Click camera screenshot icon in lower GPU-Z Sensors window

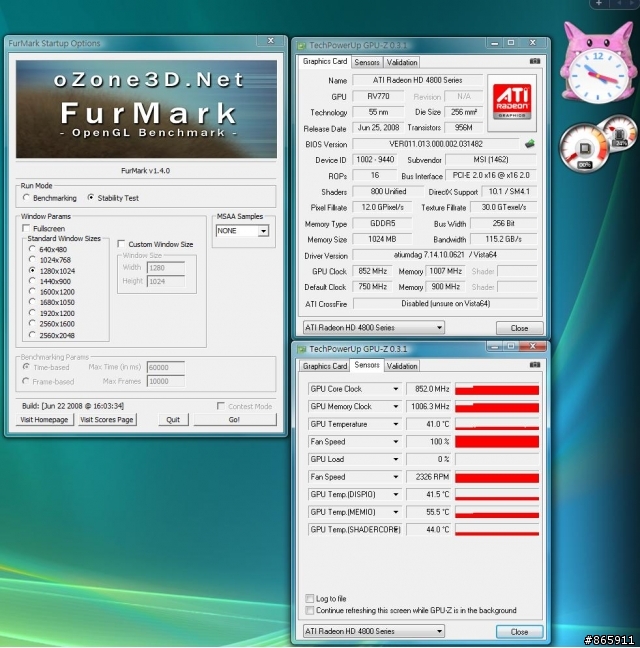coord(534,365)
